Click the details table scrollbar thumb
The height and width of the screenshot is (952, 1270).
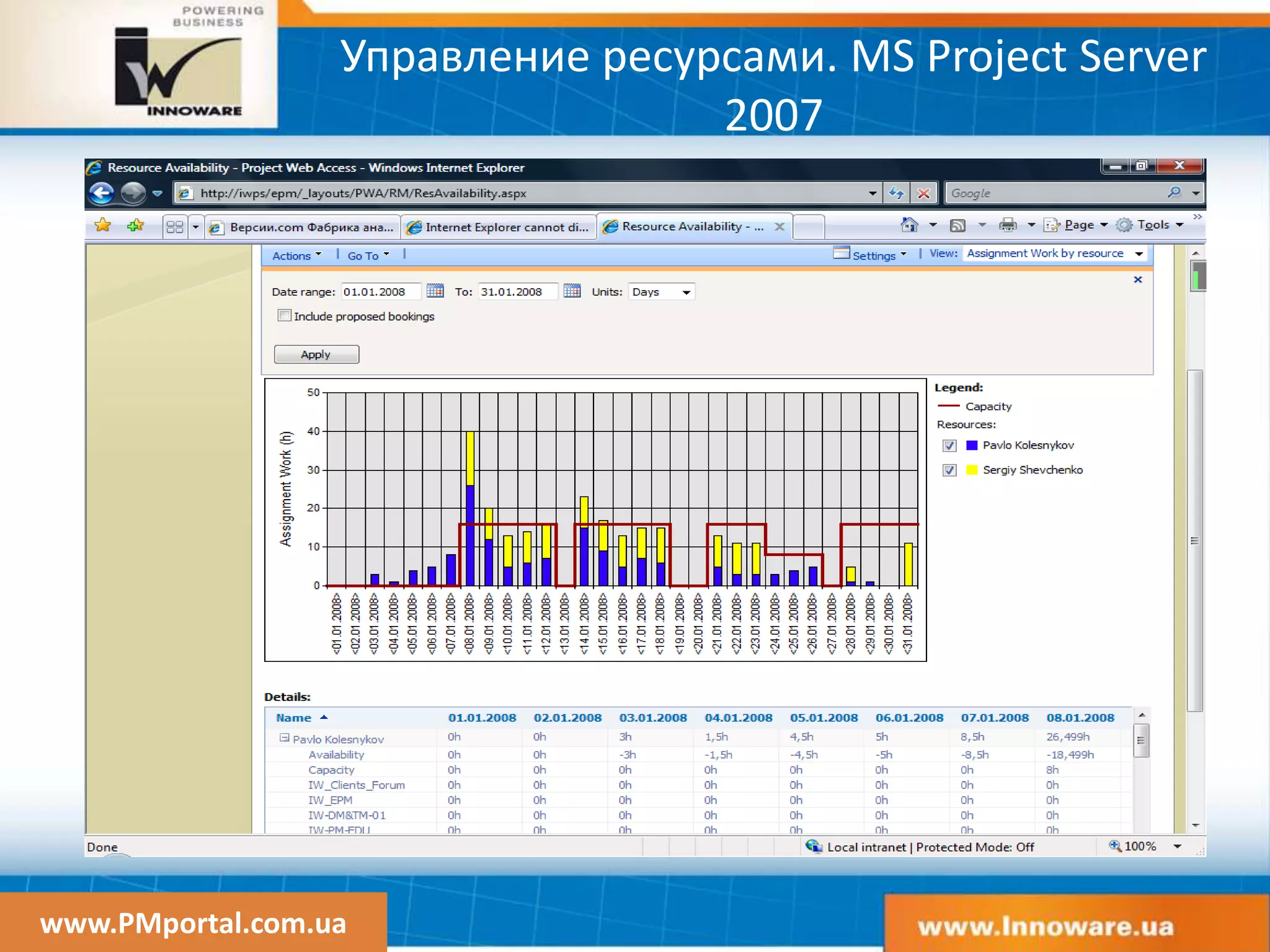click(1141, 741)
